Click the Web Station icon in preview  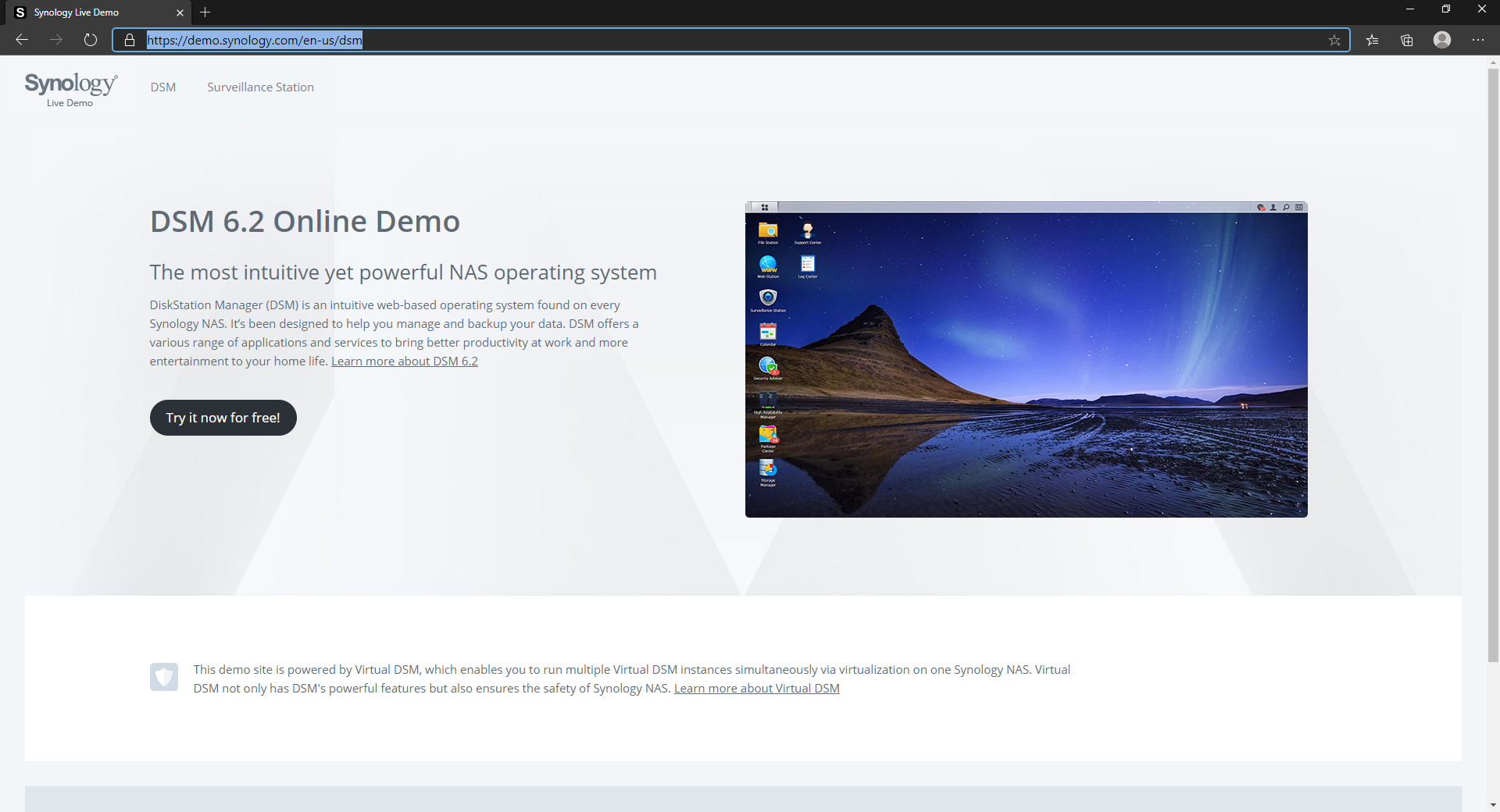(x=768, y=266)
